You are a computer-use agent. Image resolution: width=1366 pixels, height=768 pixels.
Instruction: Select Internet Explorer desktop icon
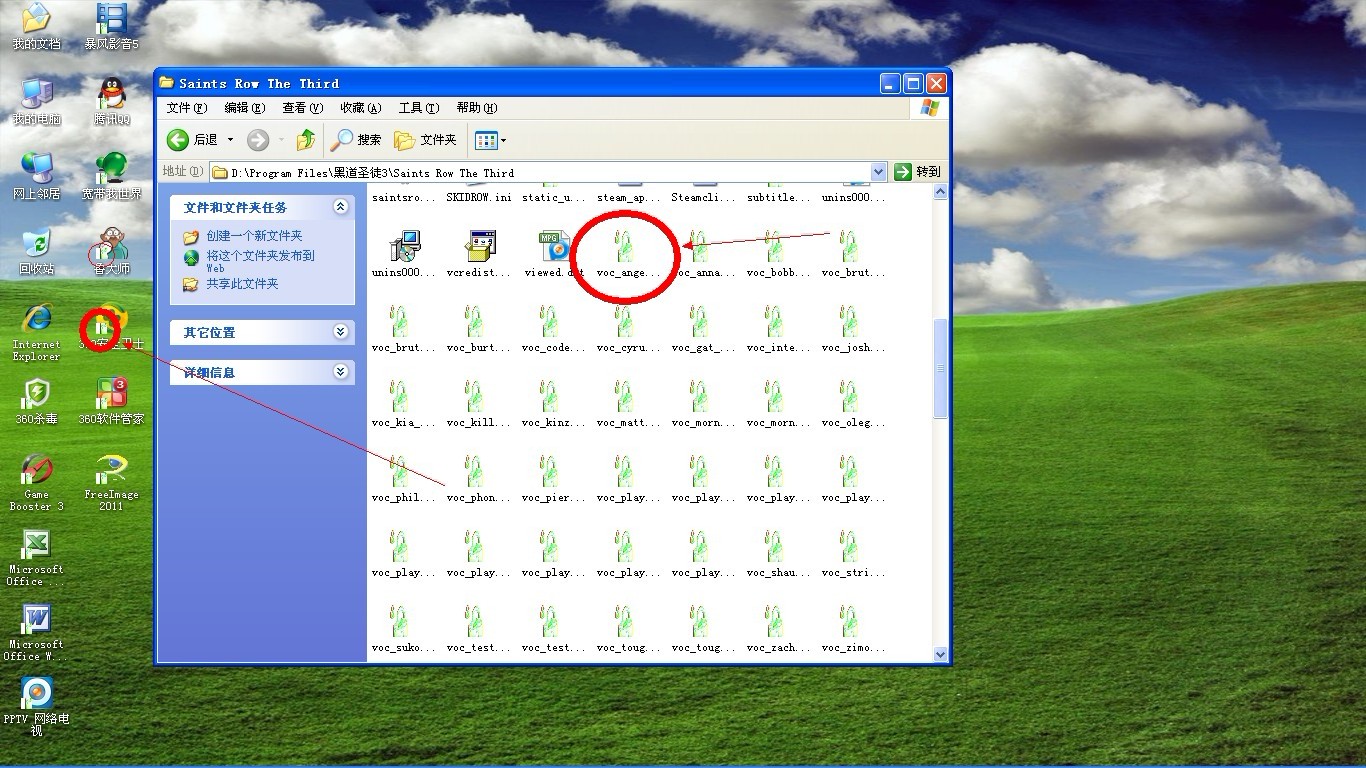coord(36,332)
